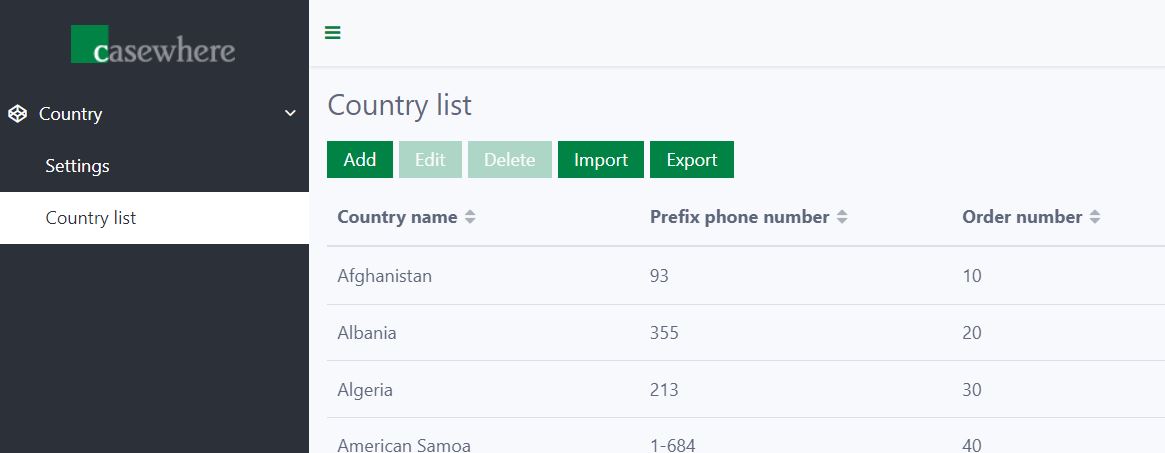Click the Edit button
This screenshot has width=1165, height=453.
click(430, 160)
